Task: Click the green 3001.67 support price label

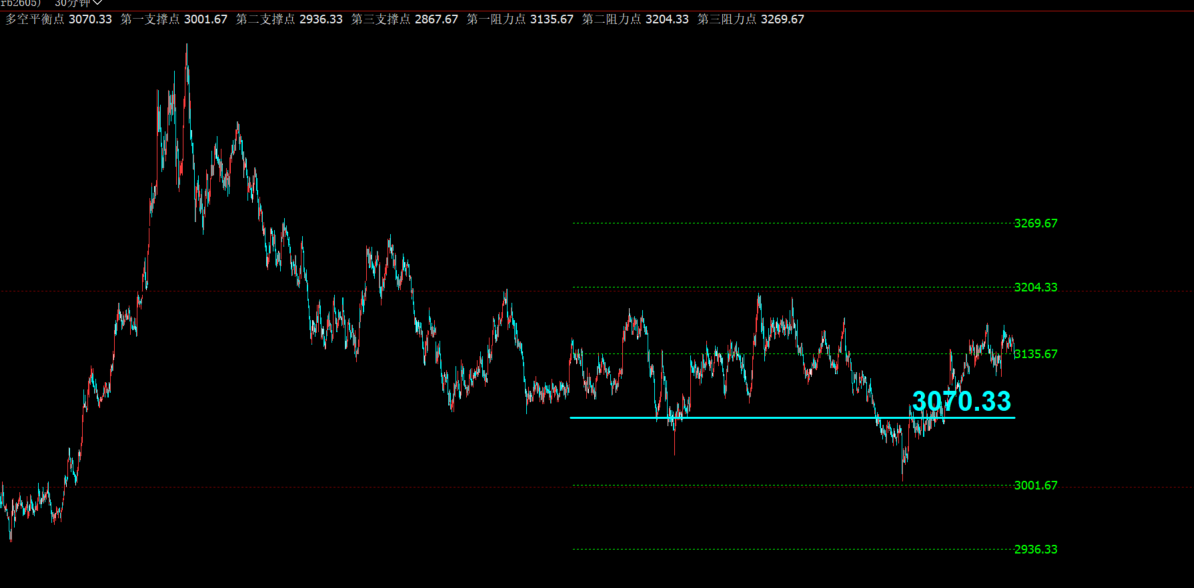Action: pos(1035,486)
